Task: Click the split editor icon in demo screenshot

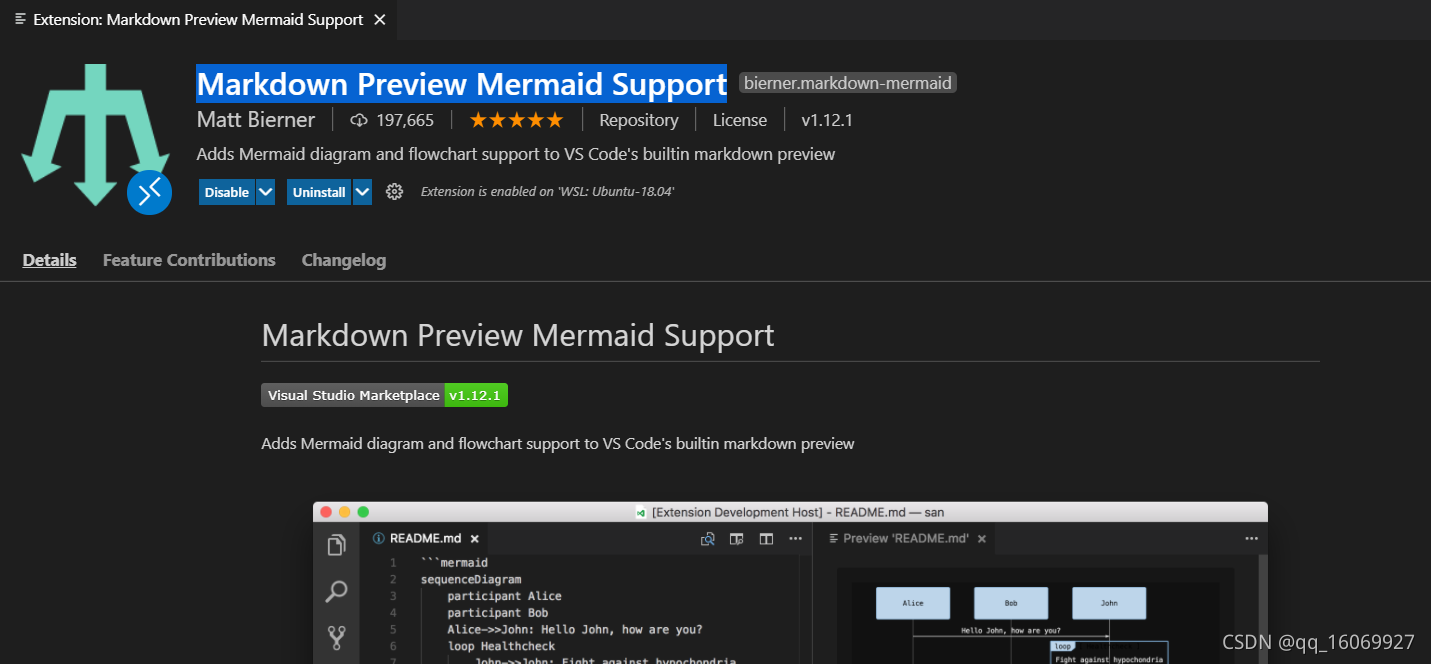Action: coord(766,538)
